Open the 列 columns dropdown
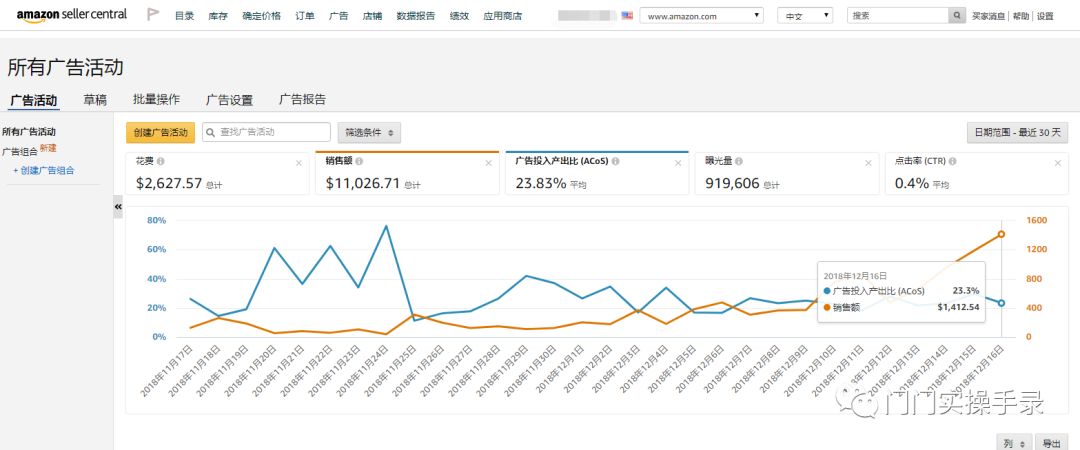The height and width of the screenshot is (450, 1080). pos(1011,442)
